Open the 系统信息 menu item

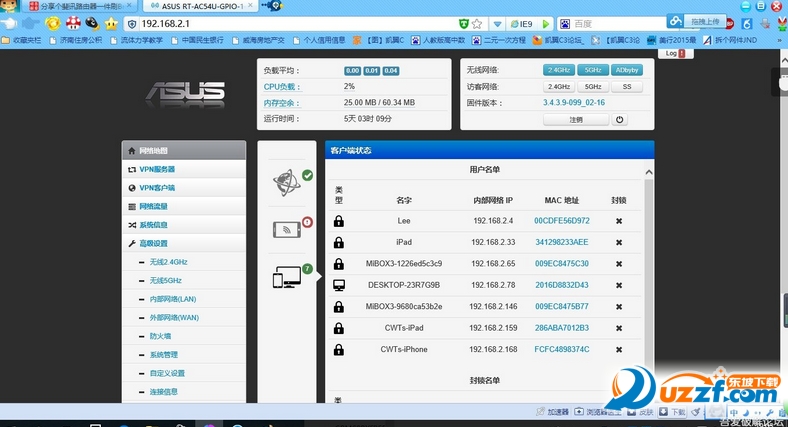184,225
